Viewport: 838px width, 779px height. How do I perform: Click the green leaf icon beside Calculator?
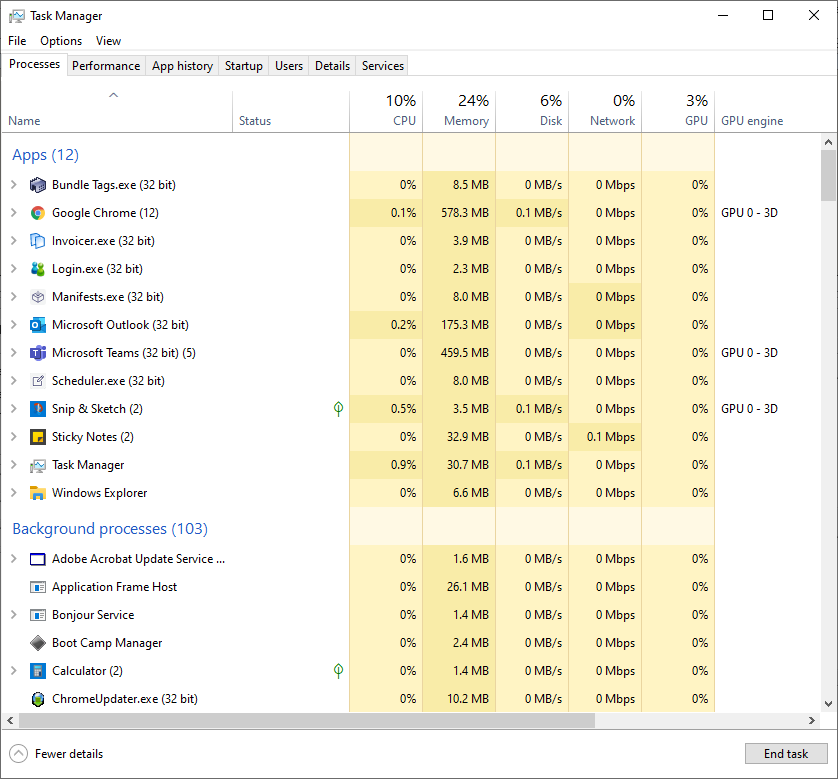338,671
